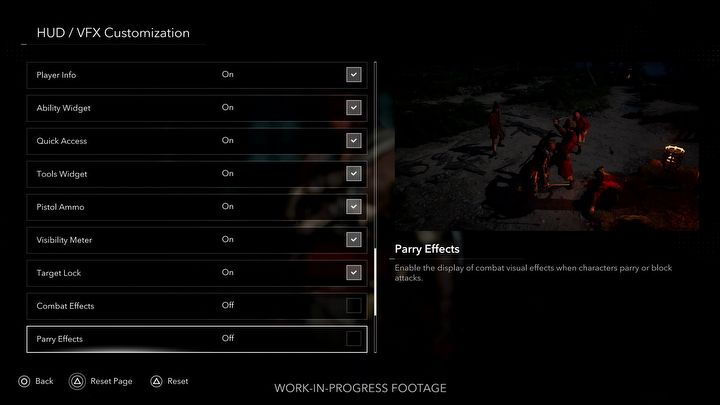This screenshot has width=720, height=405.
Task: Untick the Visibility Meter checkbox
Action: pos(354,240)
